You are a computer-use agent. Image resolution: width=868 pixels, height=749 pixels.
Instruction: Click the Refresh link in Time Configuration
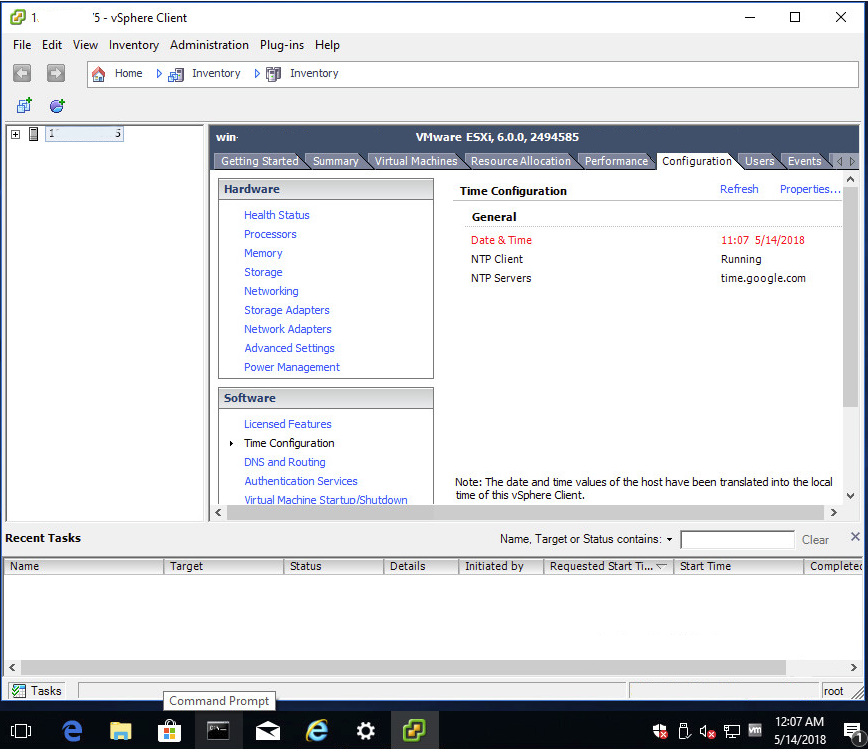tap(739, 189)
